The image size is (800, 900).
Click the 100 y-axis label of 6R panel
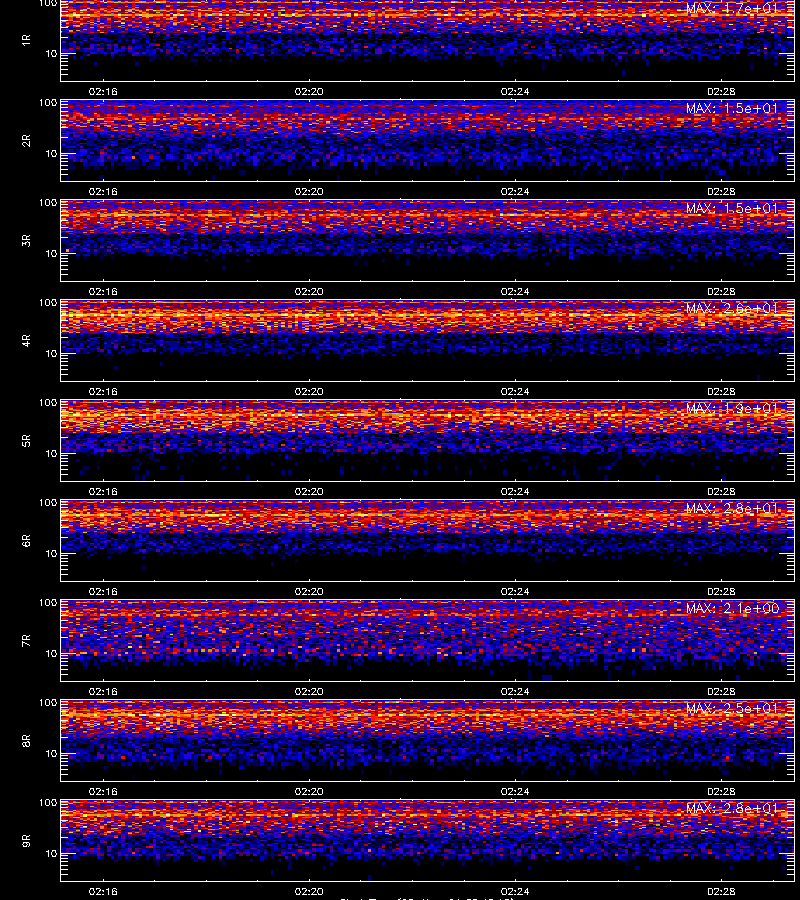pyautogui.click(x=48, y=503)
